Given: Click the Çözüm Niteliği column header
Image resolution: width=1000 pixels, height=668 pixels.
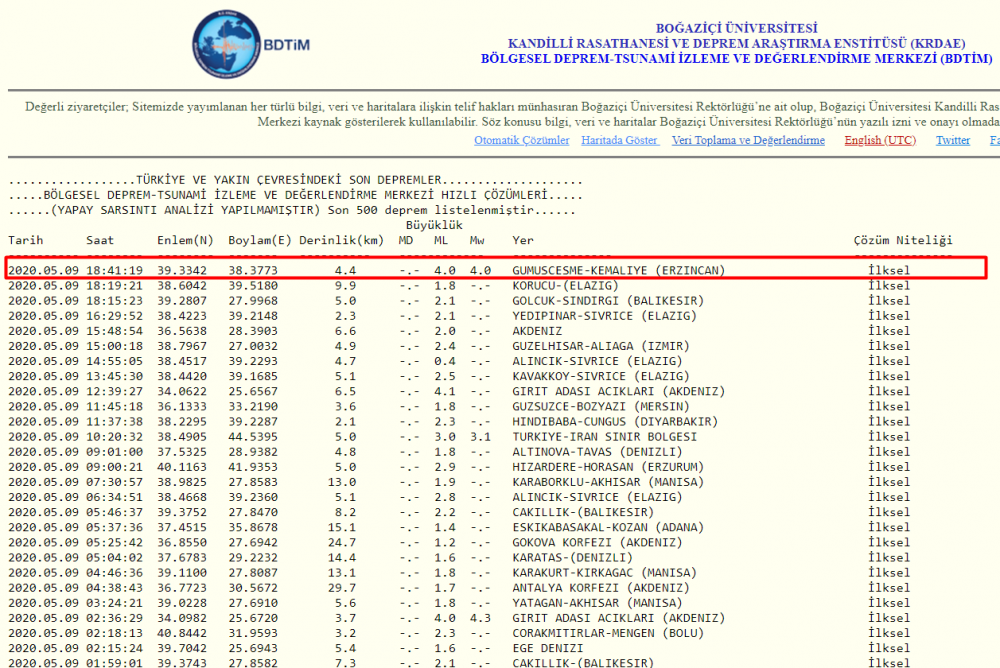Looking at the screenshot, I should (902, 240).
